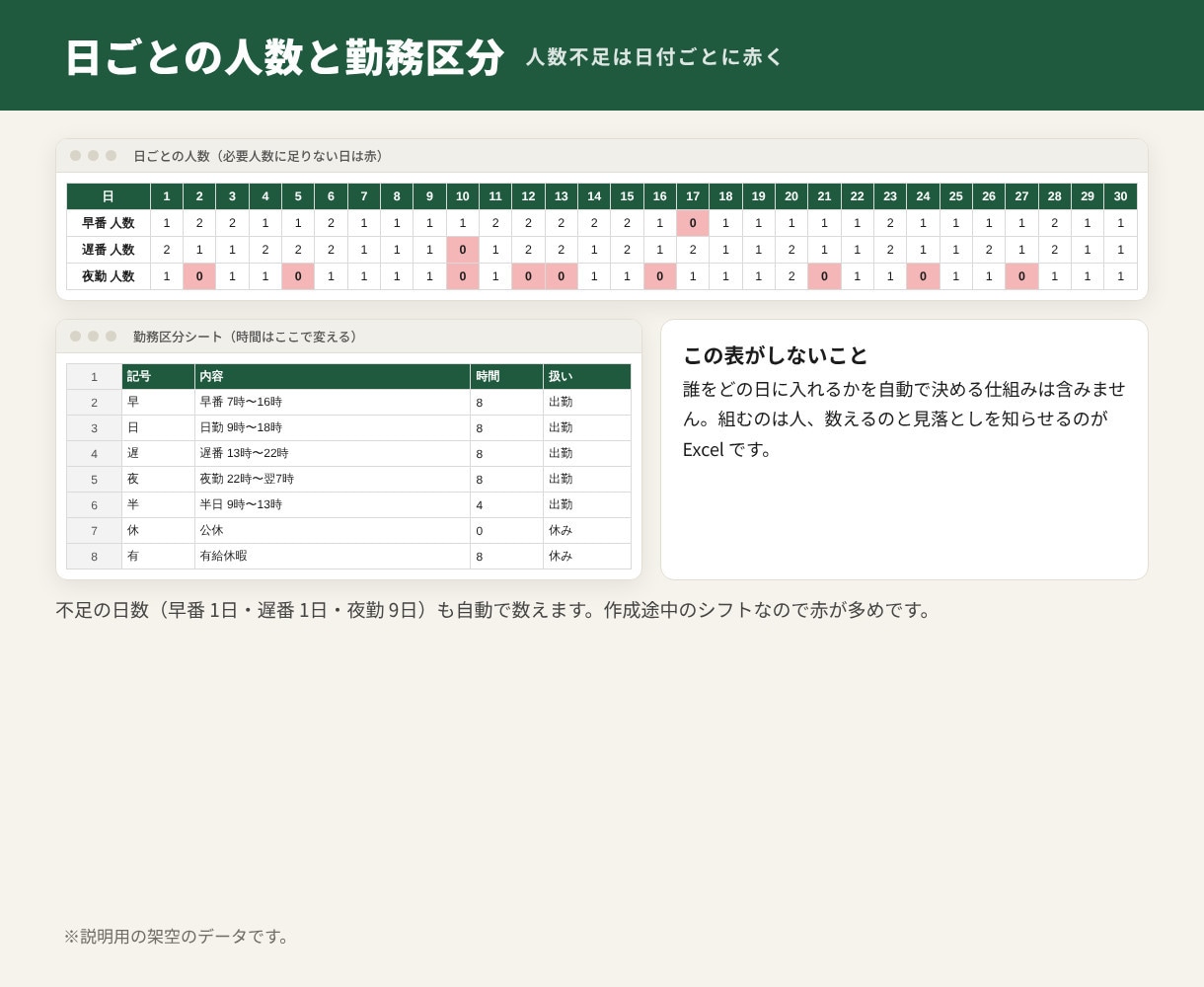
Task: Click cell 早番 7時〜16時
Action: [333, 402]
